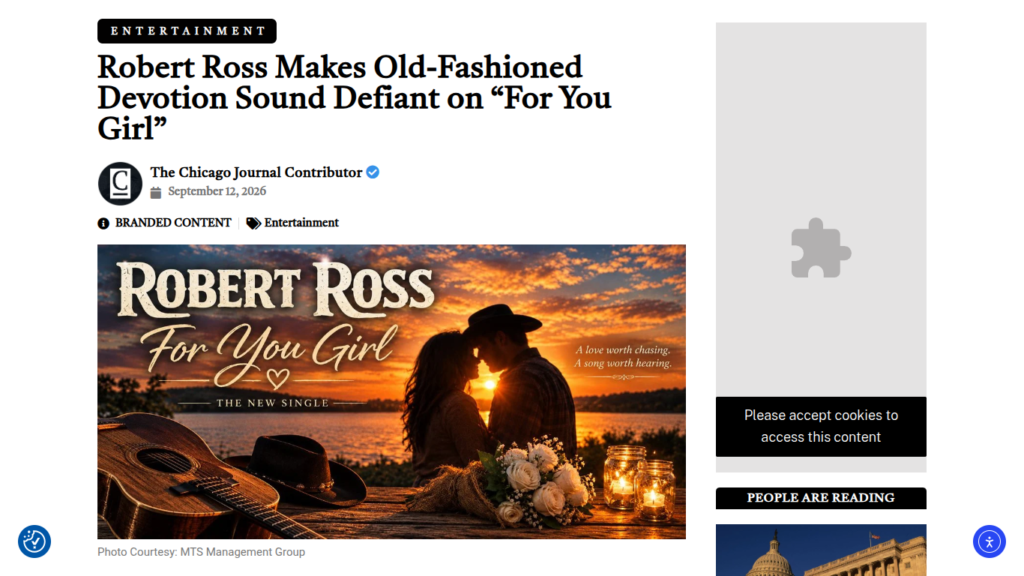Click the PEOPLE ARE READING header
1024x576 pixels.
tap(821, 498)
